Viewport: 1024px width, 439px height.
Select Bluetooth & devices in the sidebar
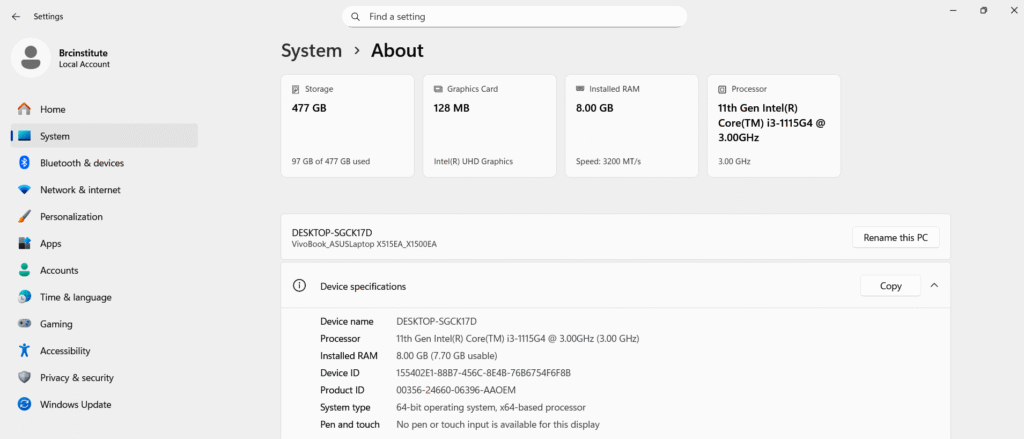pos(104,163)
